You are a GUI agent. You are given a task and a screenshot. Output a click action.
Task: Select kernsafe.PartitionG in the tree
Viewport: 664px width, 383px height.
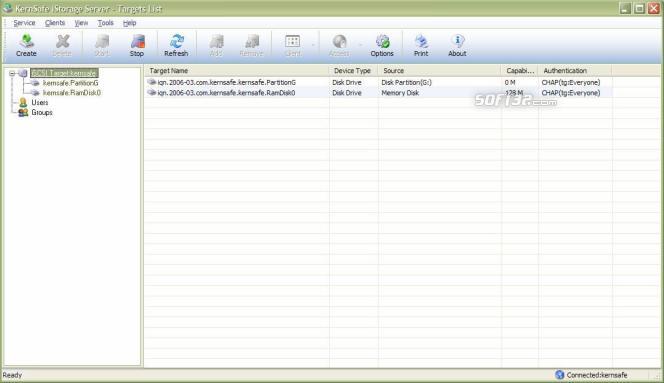click(x=70, y=83)
